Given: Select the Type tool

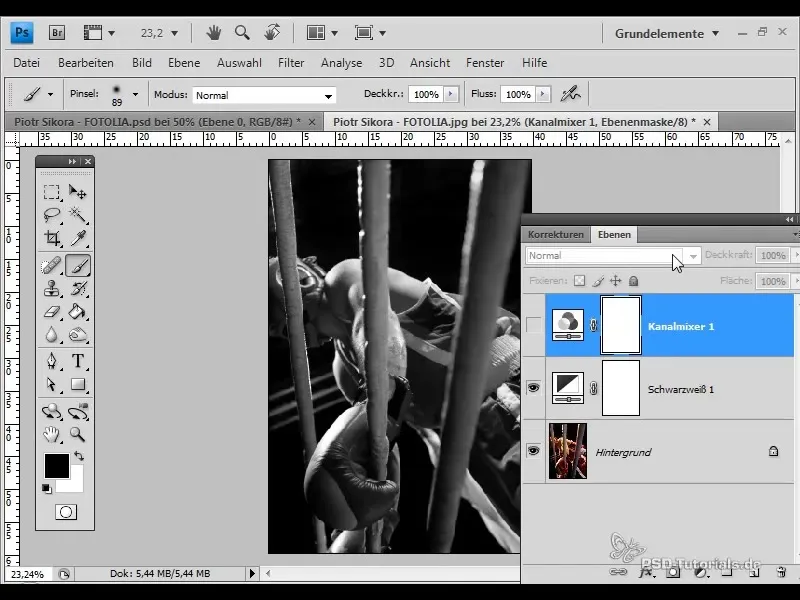Looking at the screenshot, I should click(78, 361).
